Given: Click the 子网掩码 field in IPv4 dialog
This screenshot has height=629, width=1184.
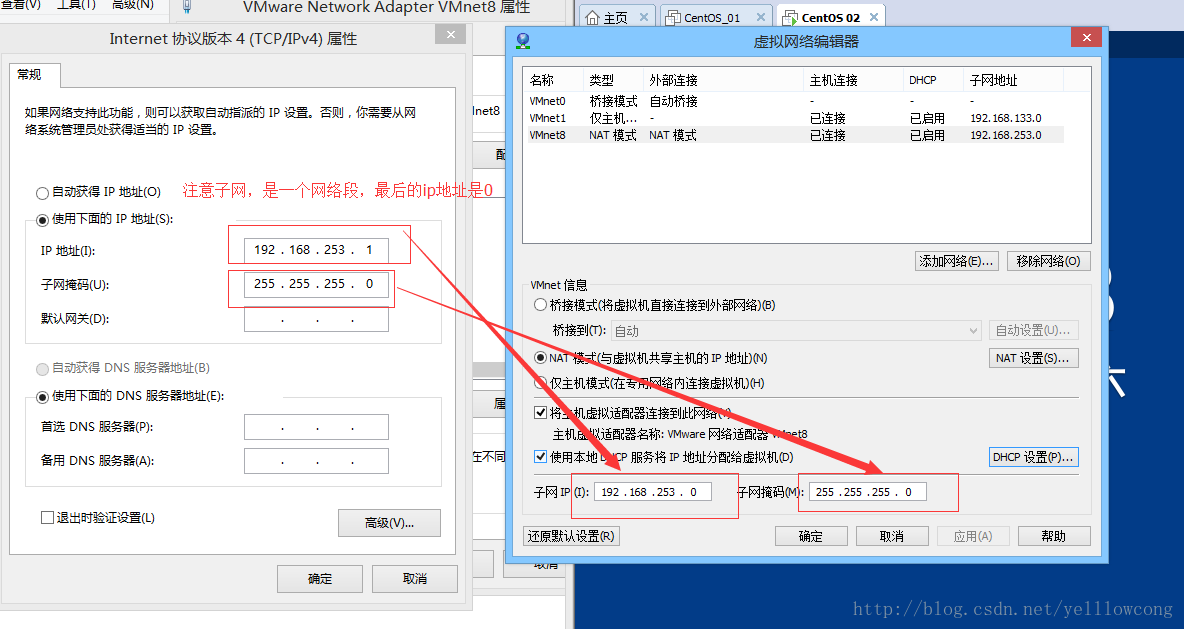Looking at the screenshot, I should pos(316,284).
